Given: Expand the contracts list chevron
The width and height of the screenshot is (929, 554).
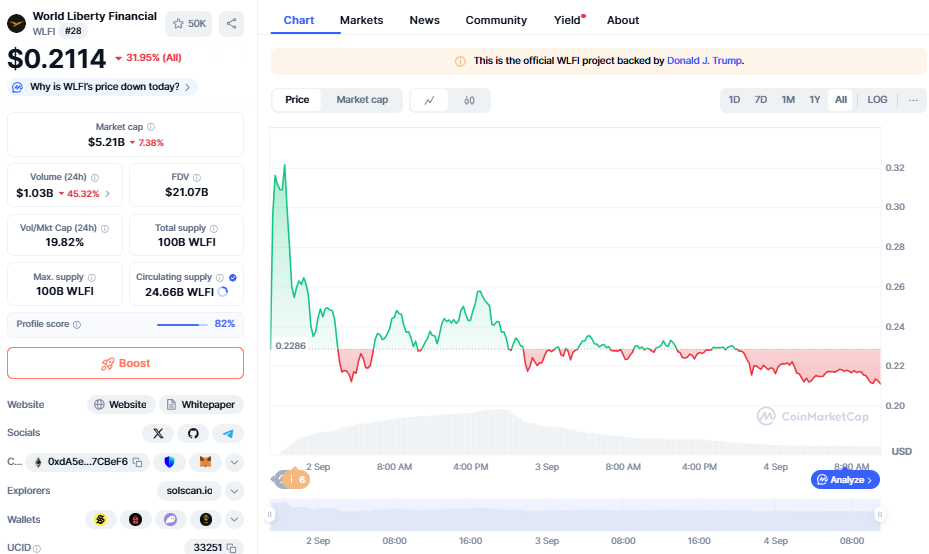Looking at the screenshot, I should tap(235, 462).
